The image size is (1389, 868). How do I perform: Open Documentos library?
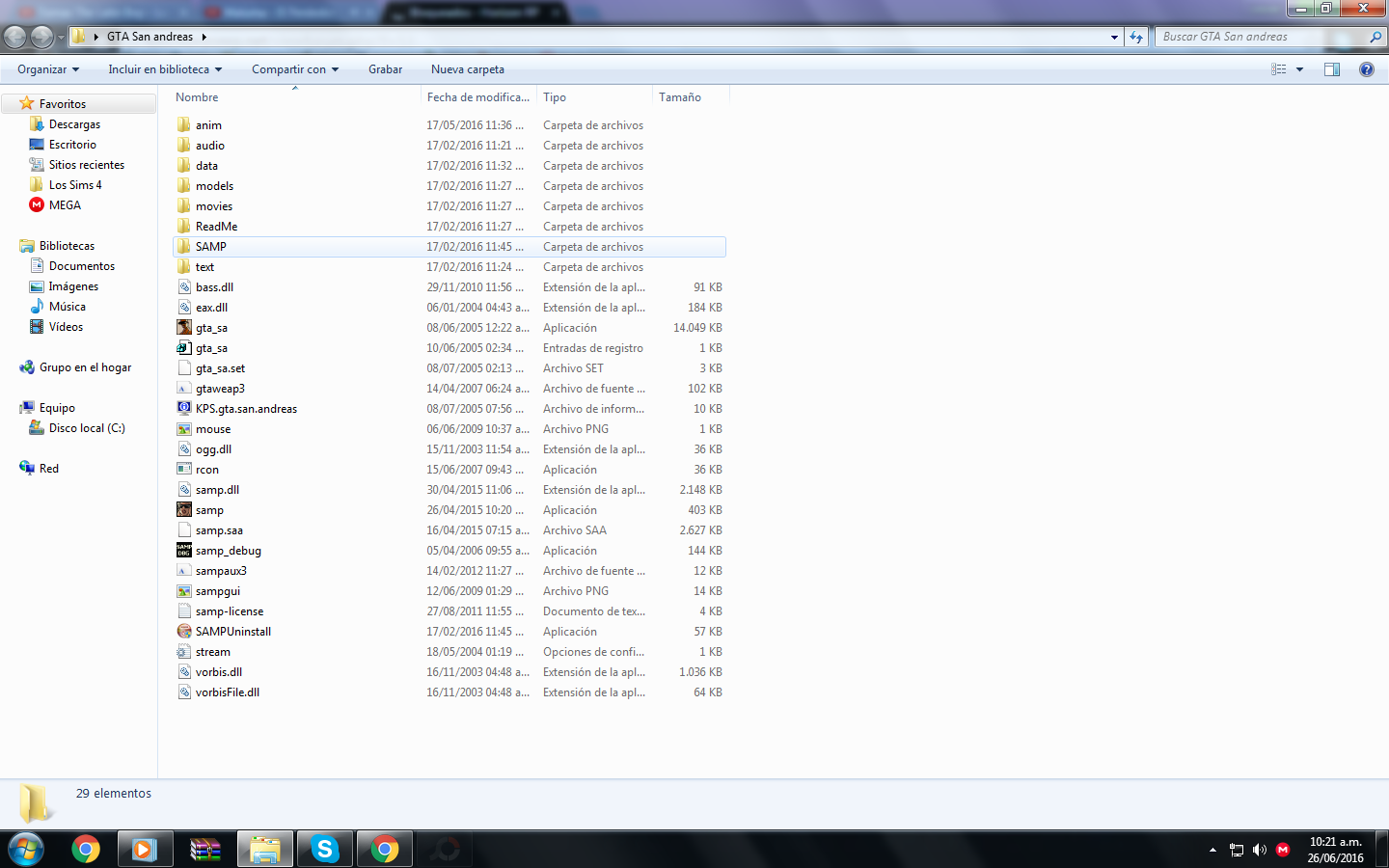[x=82, y=266]
